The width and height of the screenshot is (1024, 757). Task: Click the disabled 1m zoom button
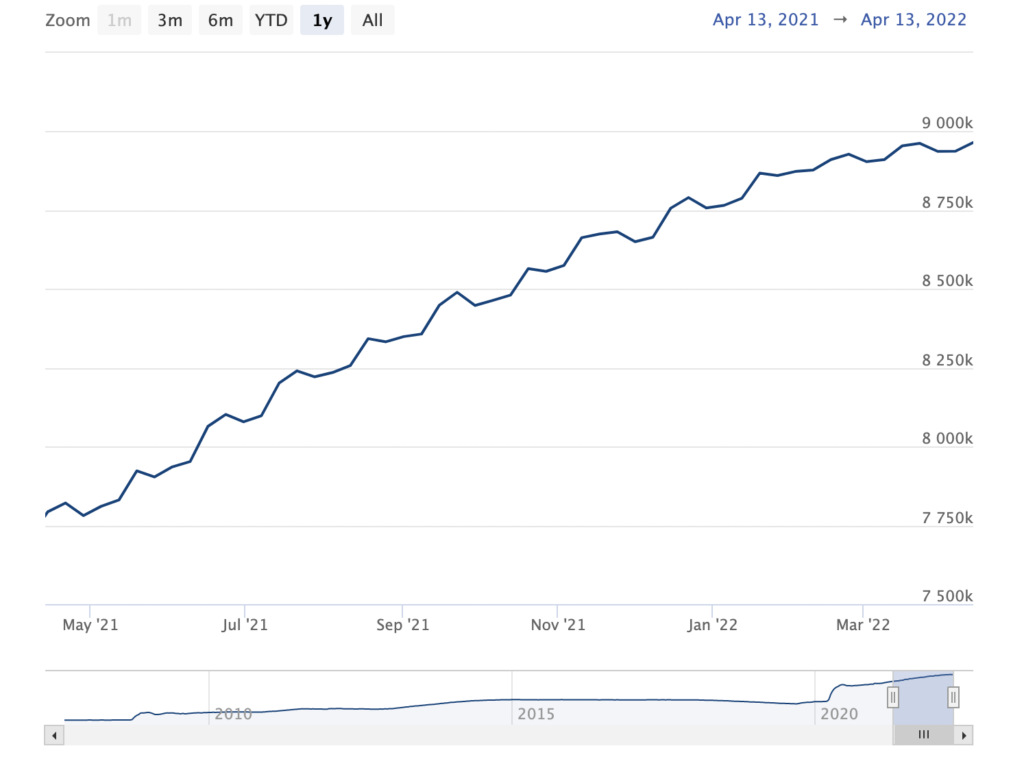pyautogui.click(x=119, y=20)
